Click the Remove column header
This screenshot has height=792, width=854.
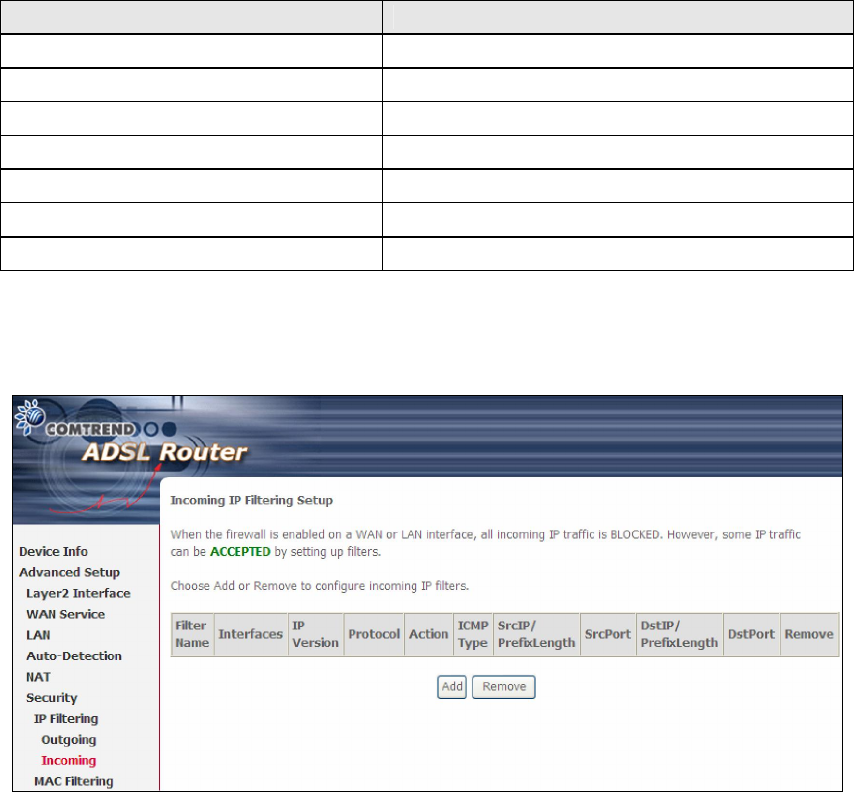(x=809, y=634)
